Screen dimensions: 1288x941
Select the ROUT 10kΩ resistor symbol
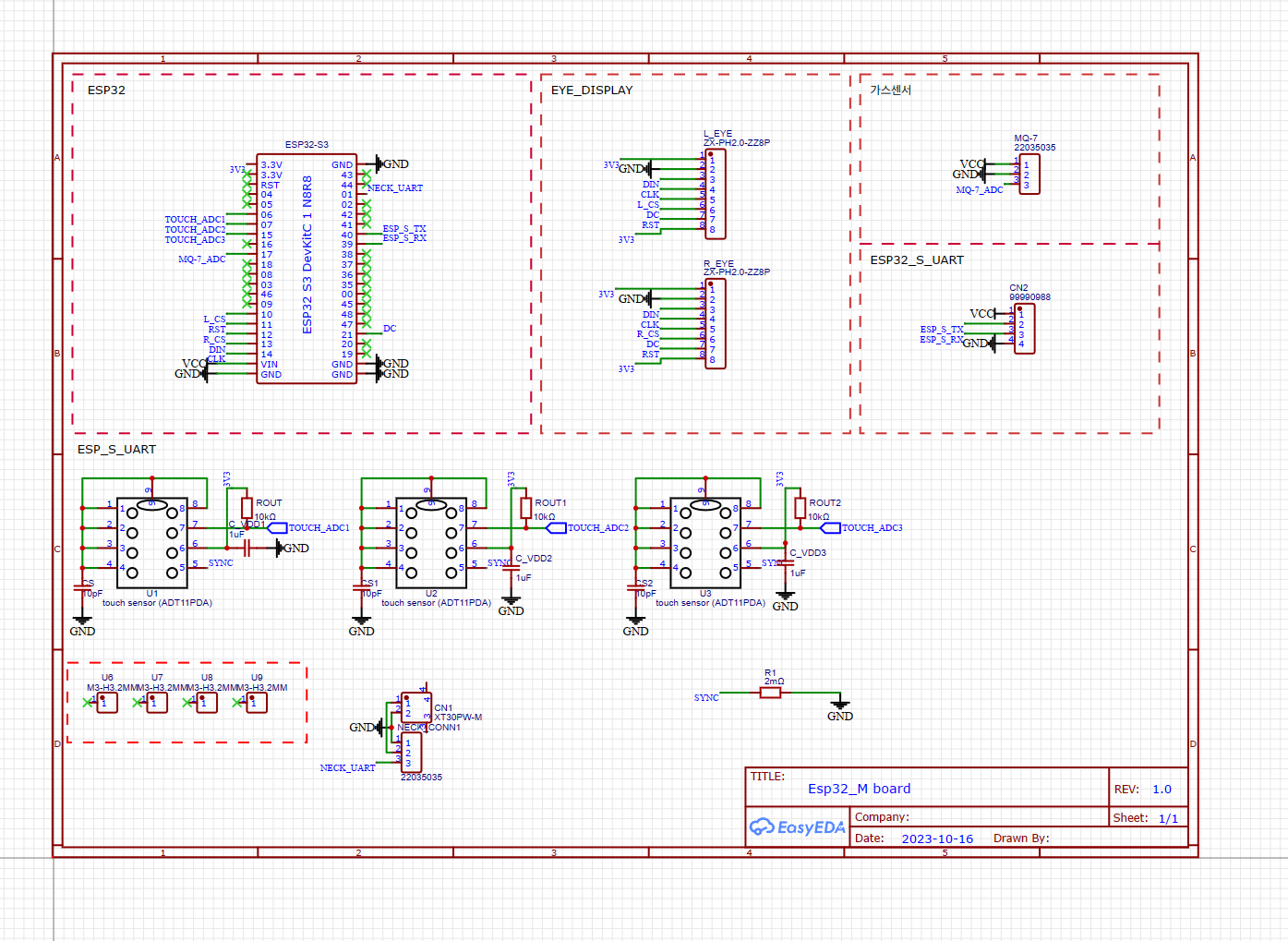point(247,508)
